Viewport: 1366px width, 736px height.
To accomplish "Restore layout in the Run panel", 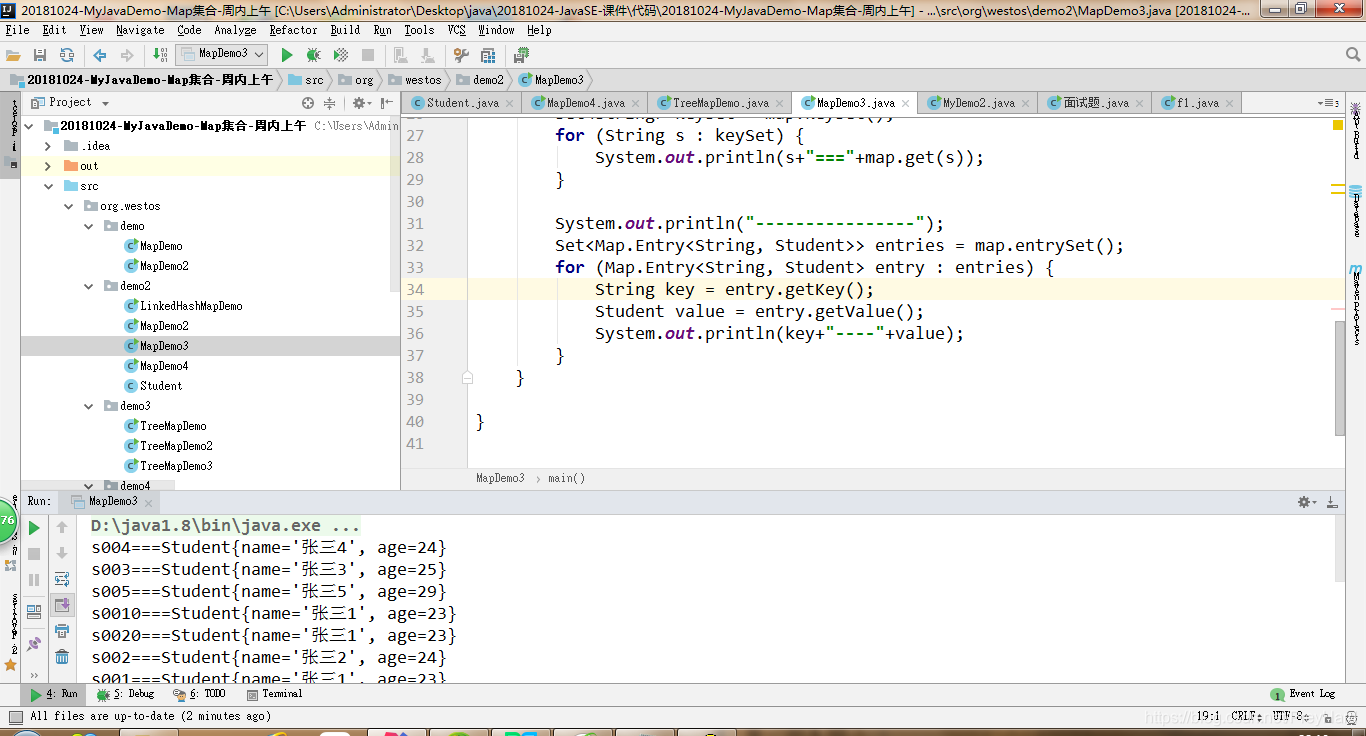I will click(34, 610).
